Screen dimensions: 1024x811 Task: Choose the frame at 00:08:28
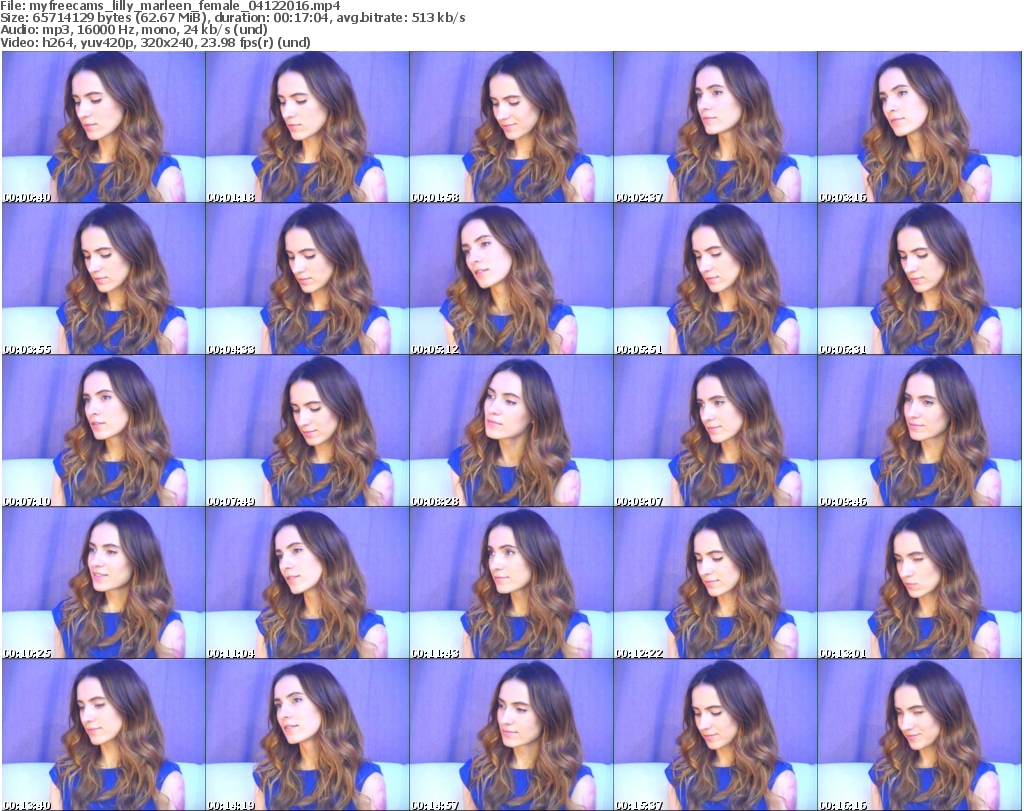[x=511, y=432]
